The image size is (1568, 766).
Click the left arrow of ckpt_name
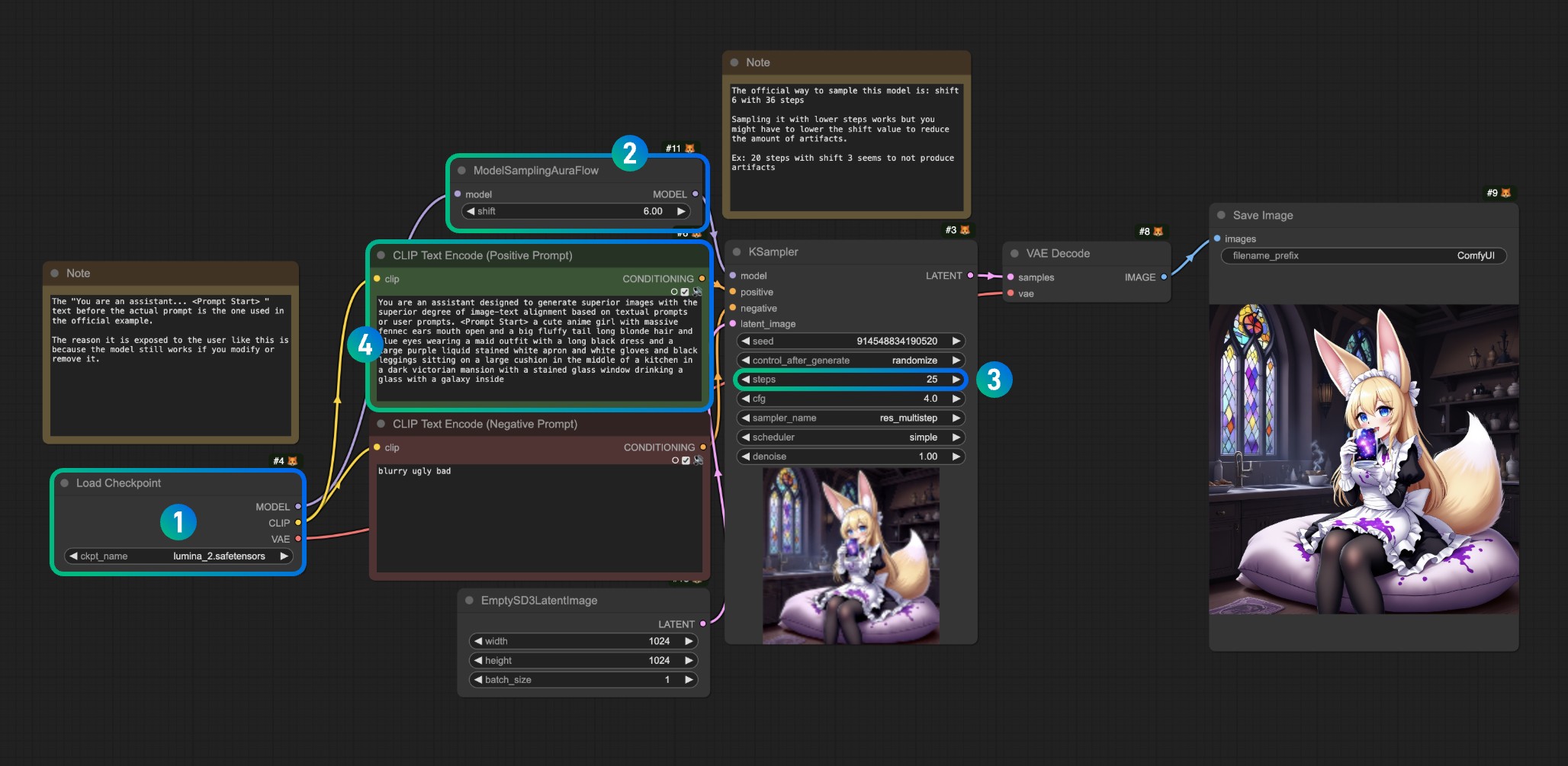73,556
